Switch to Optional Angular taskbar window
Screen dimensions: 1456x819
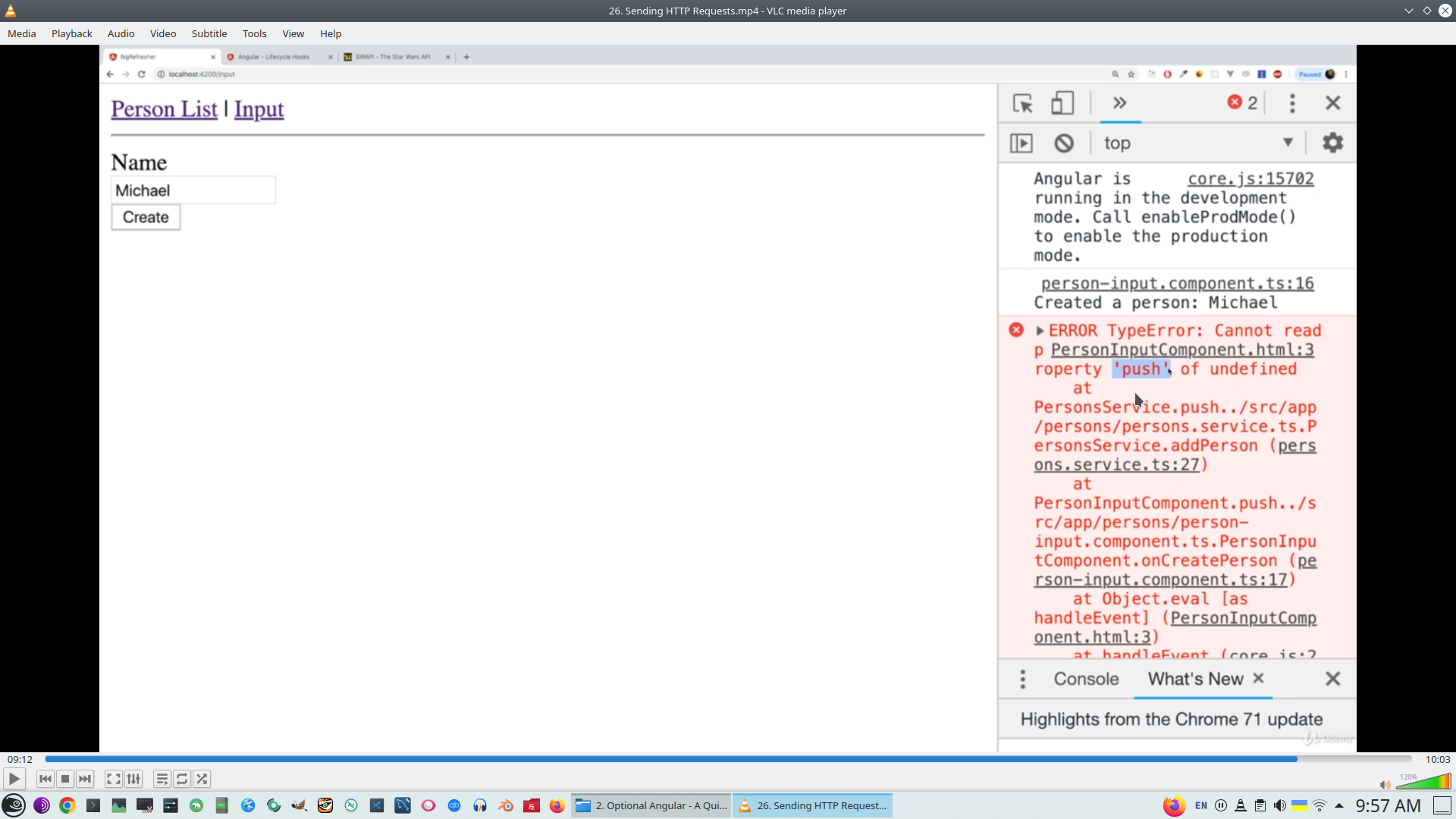[651, 805]
